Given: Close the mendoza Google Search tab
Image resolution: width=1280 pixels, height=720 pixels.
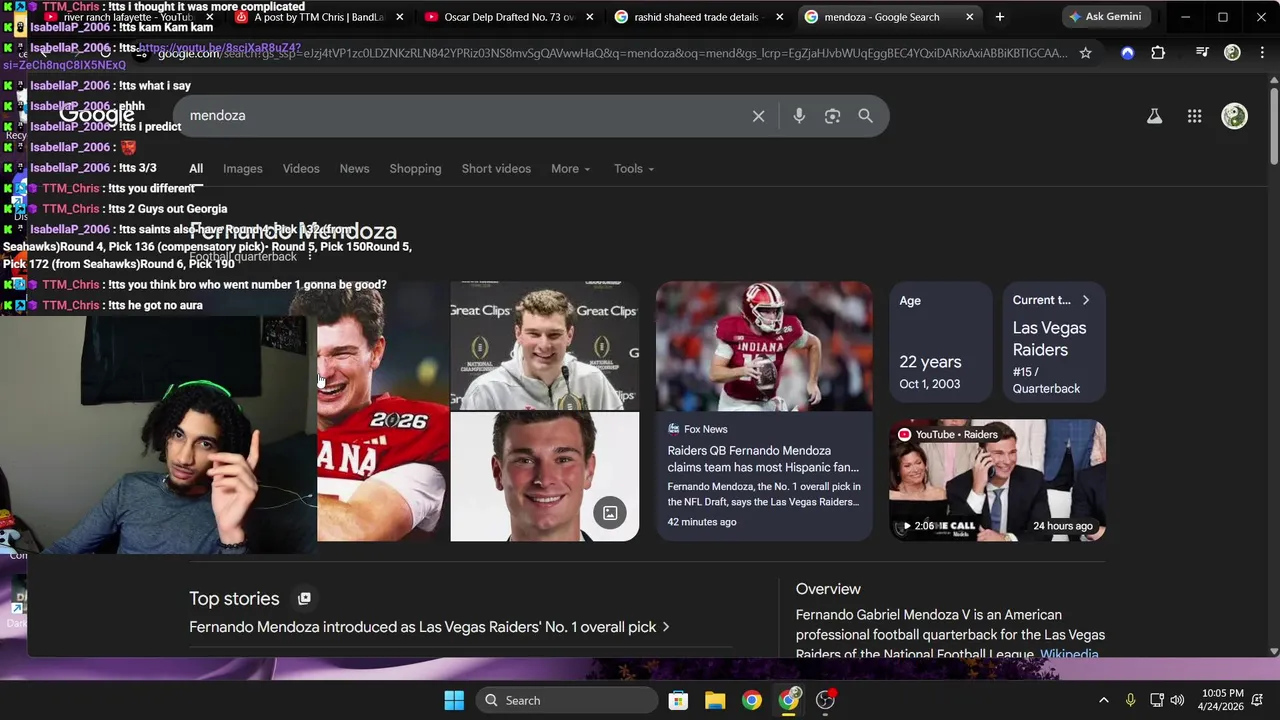Looking at the screenshot, I should pyautogui.click(x=969, y=17).
